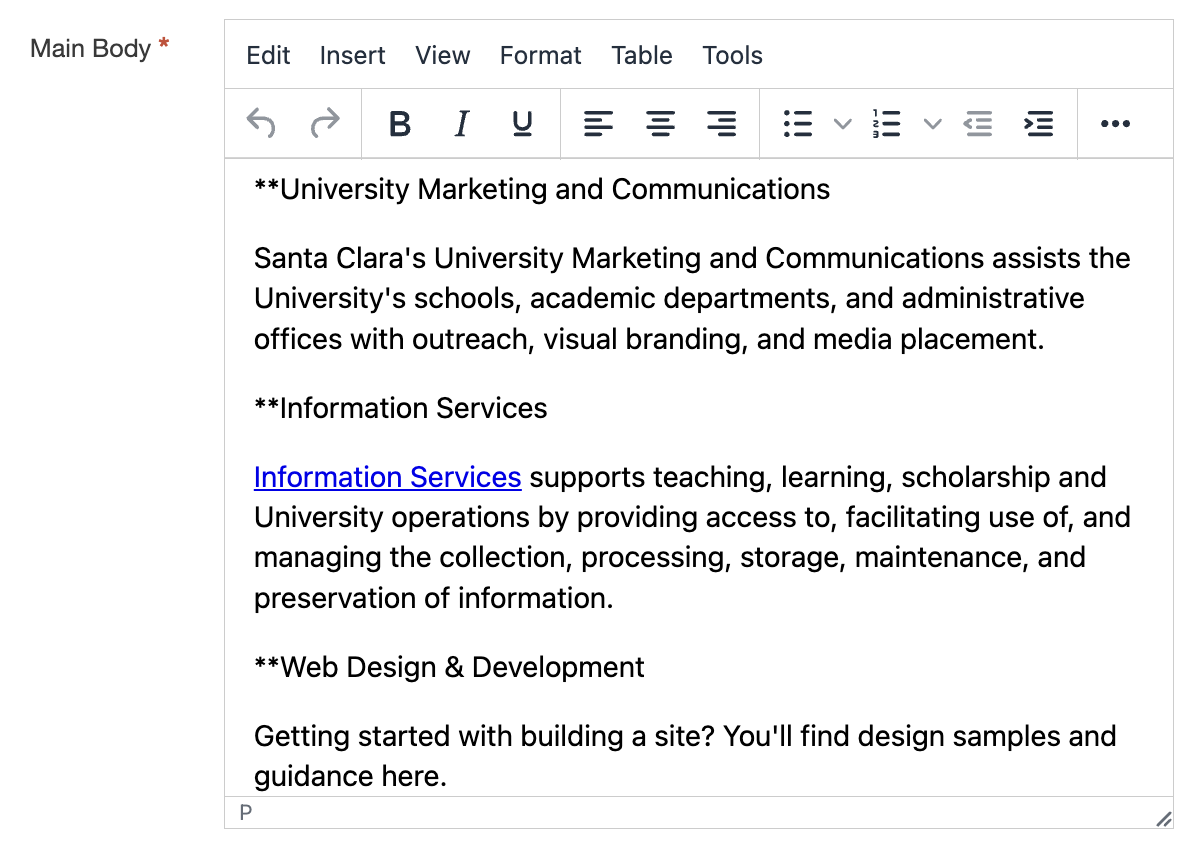This screenshot has height=844, width=1190.
Task: Click the P element path in status bar
Action: 245,813
